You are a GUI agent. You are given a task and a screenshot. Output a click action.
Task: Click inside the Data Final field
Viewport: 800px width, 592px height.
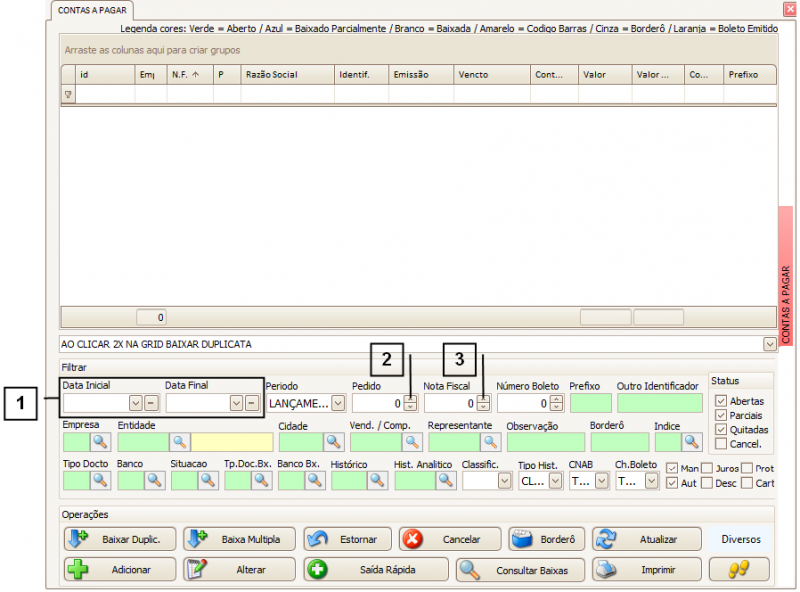pyautogui.click(x=195, y=402)
